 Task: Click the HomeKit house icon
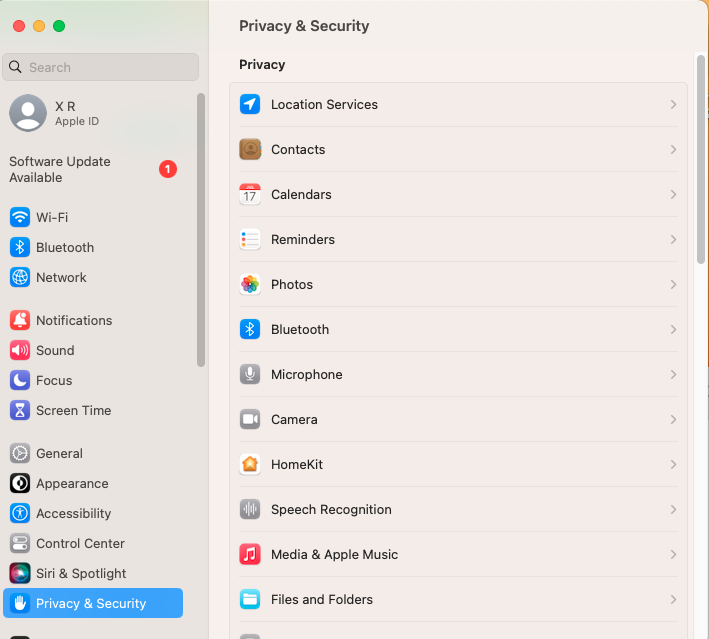250,464
